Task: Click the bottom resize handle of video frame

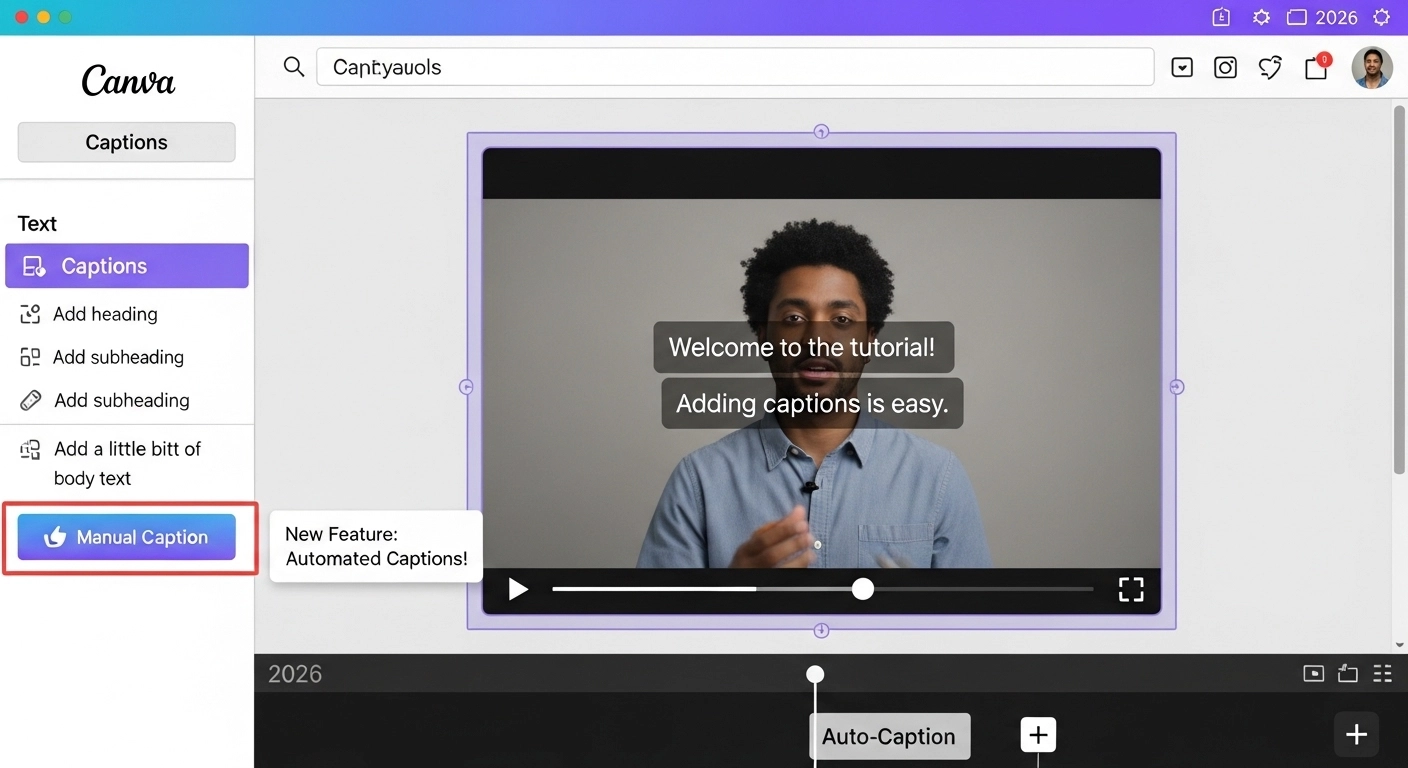Action: click(x=821, y=630)
